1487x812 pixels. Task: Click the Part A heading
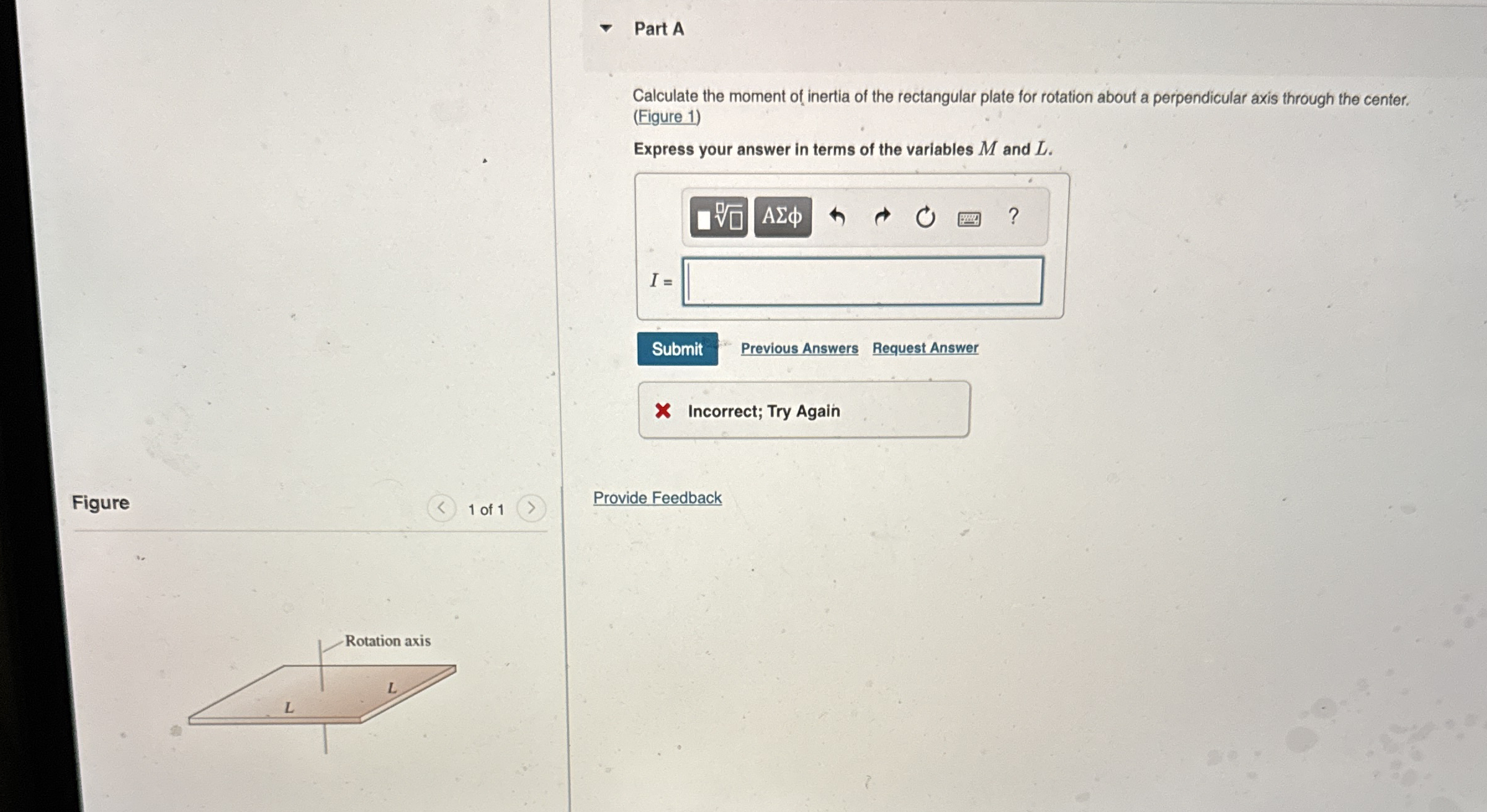pos(658,29)
